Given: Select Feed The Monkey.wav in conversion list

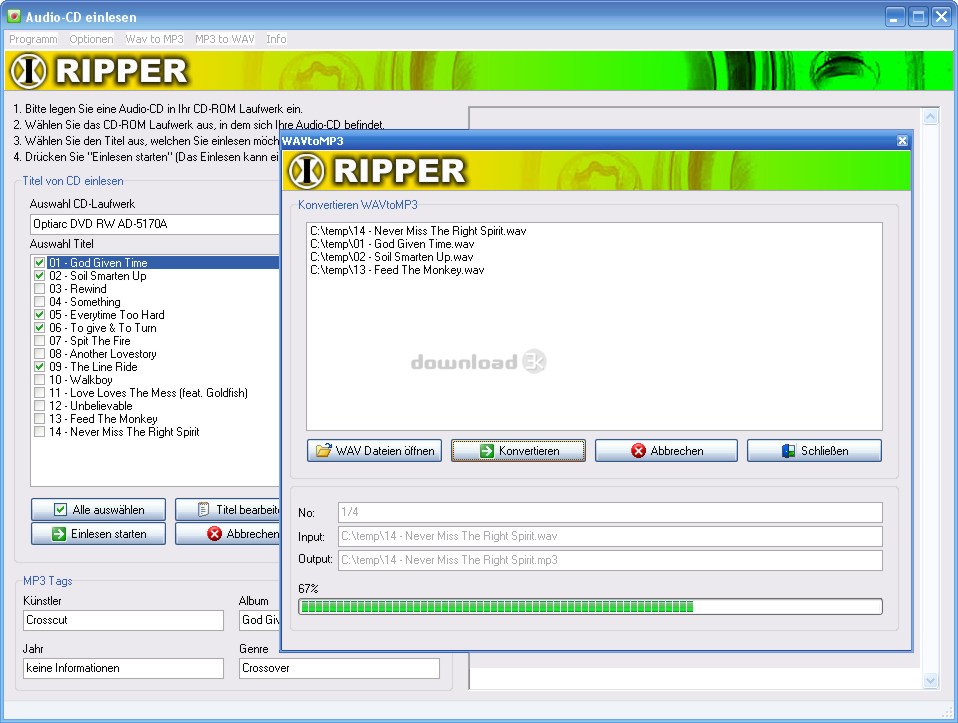Looking at the screenshot, I should pyautogui.click(x=397, y=270).
